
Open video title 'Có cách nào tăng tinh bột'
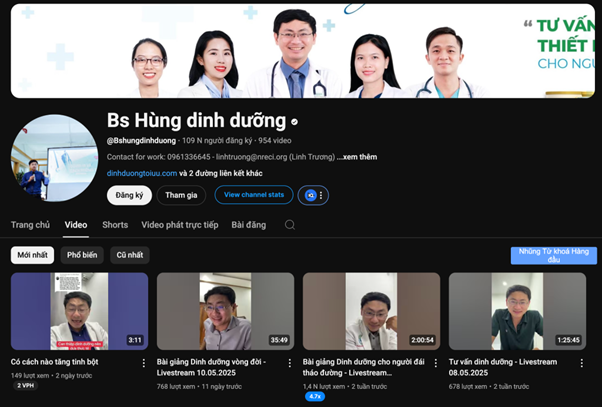55,362
